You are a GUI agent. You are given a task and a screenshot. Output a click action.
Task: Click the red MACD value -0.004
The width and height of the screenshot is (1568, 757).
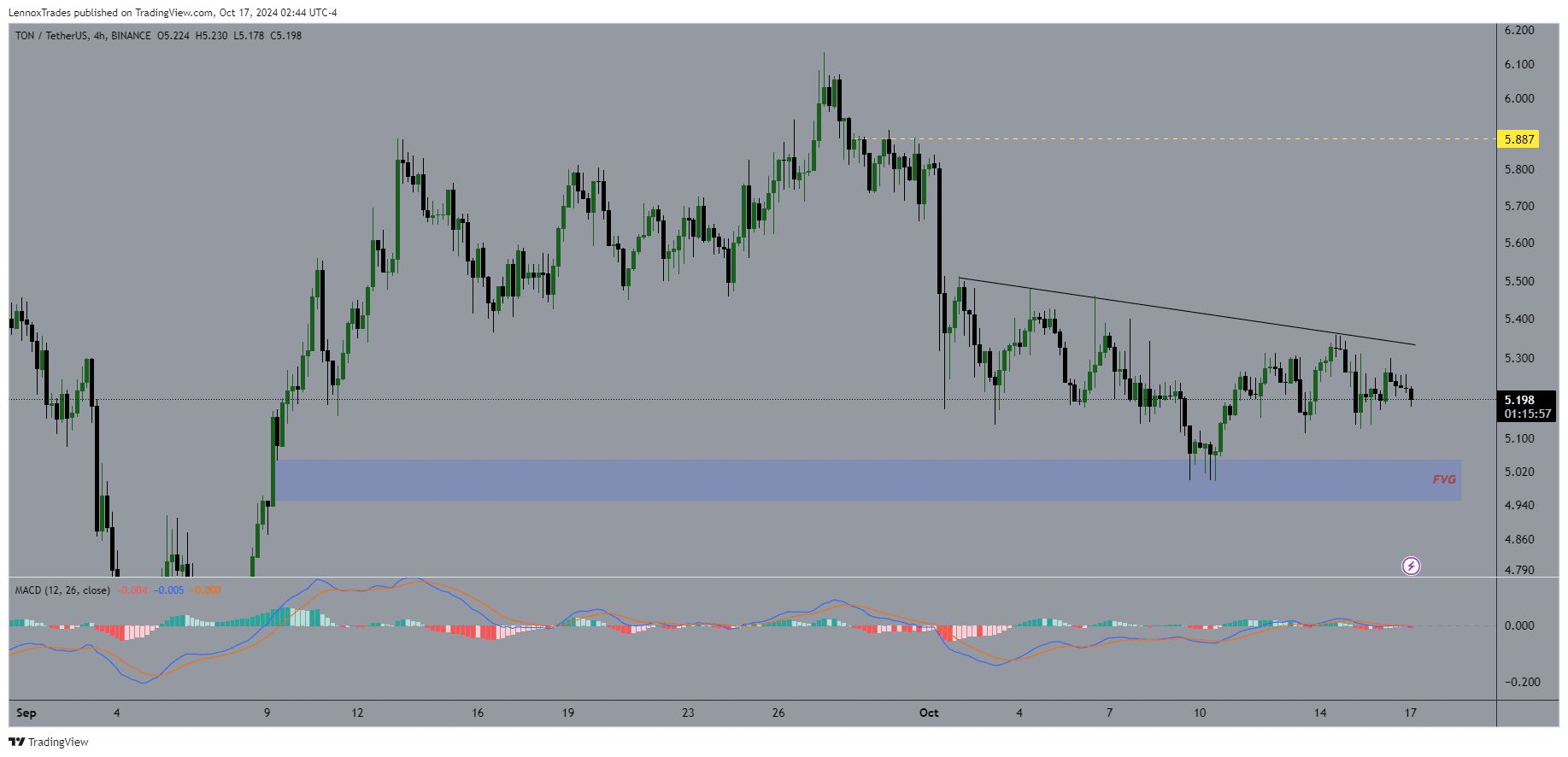132,590
